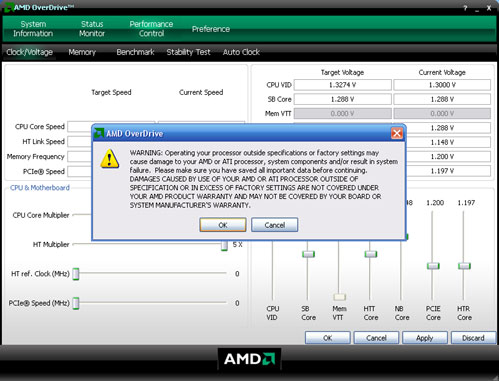Open the System Information tab
The image size is (499, 381).
coord(33,29)
